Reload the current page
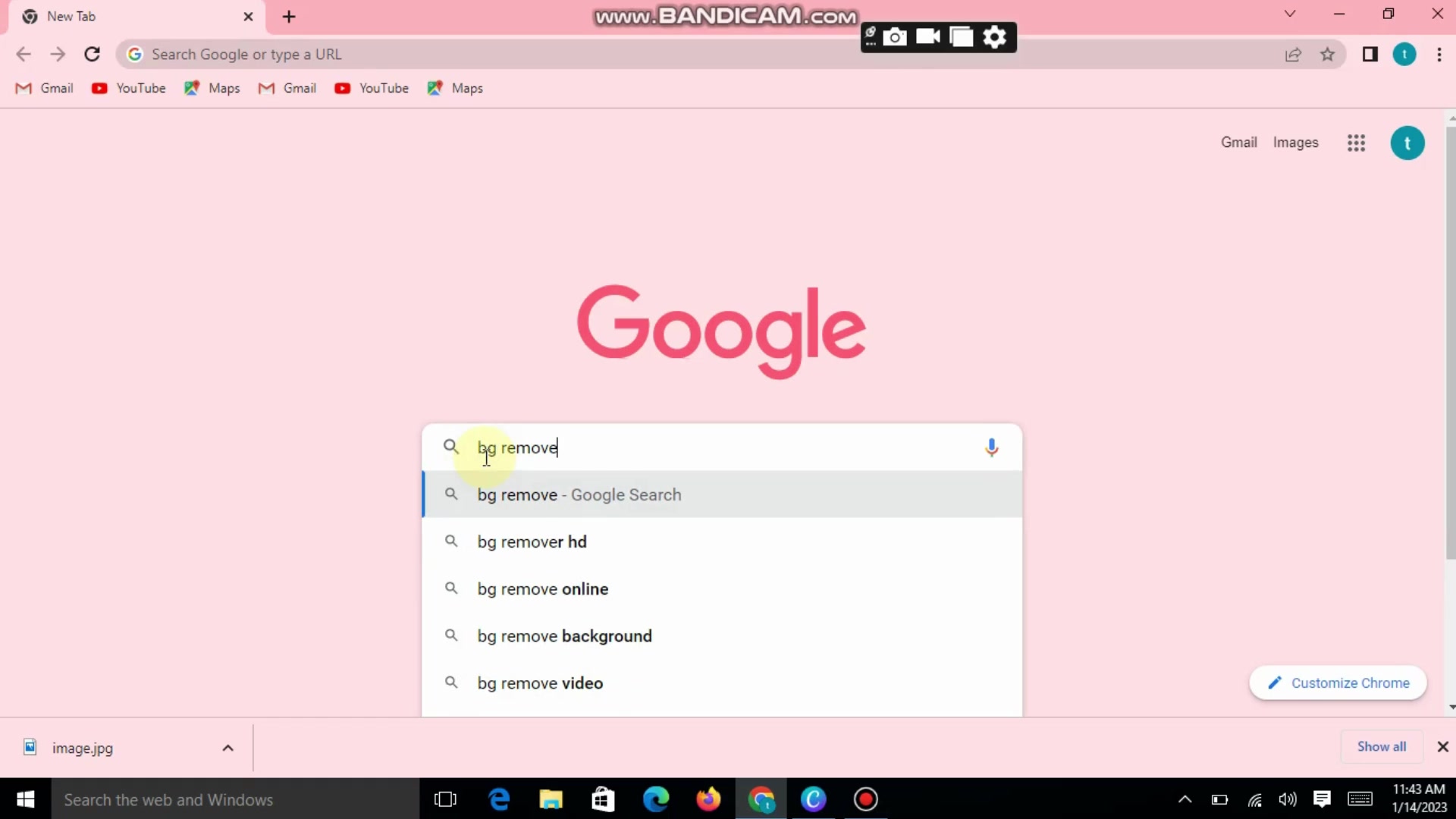 [x=92, y=55]
